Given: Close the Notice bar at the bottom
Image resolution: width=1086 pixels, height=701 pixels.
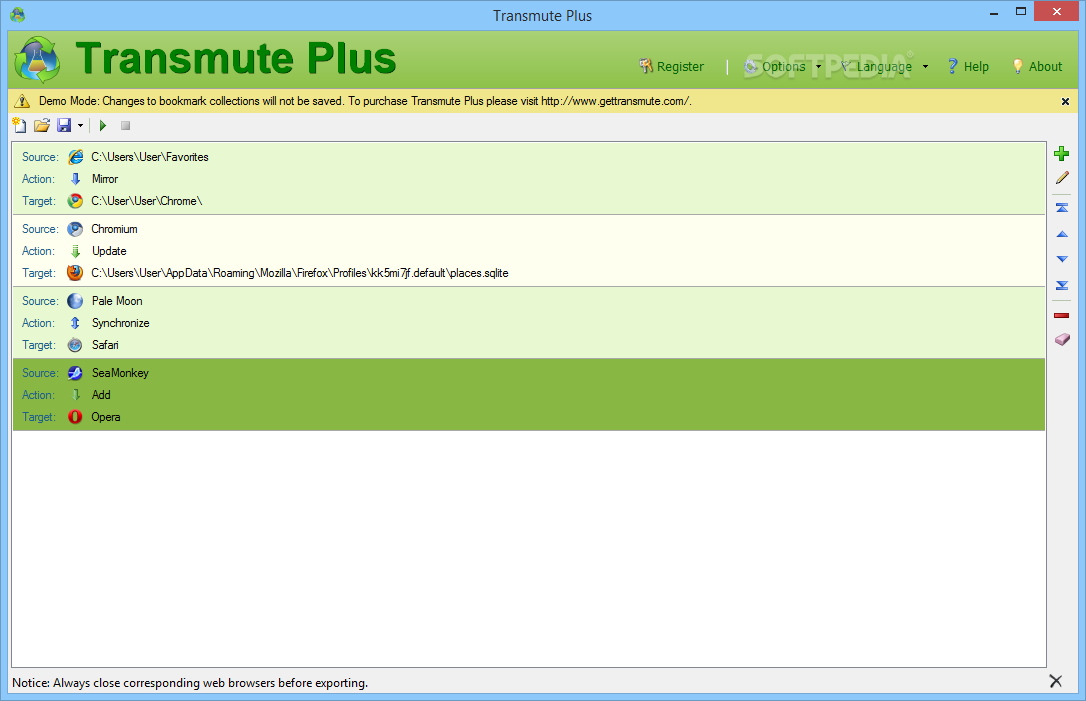Looking at the screenshot, I should 1056,681.
